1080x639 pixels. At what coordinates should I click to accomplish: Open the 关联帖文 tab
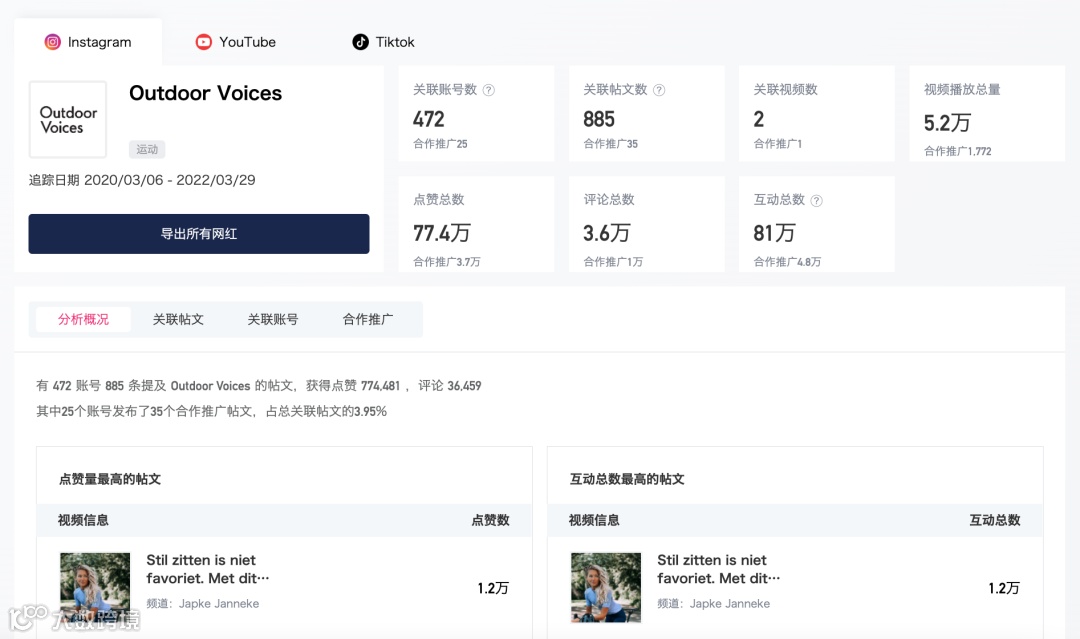pyautogui.click(x=178, y=320)
